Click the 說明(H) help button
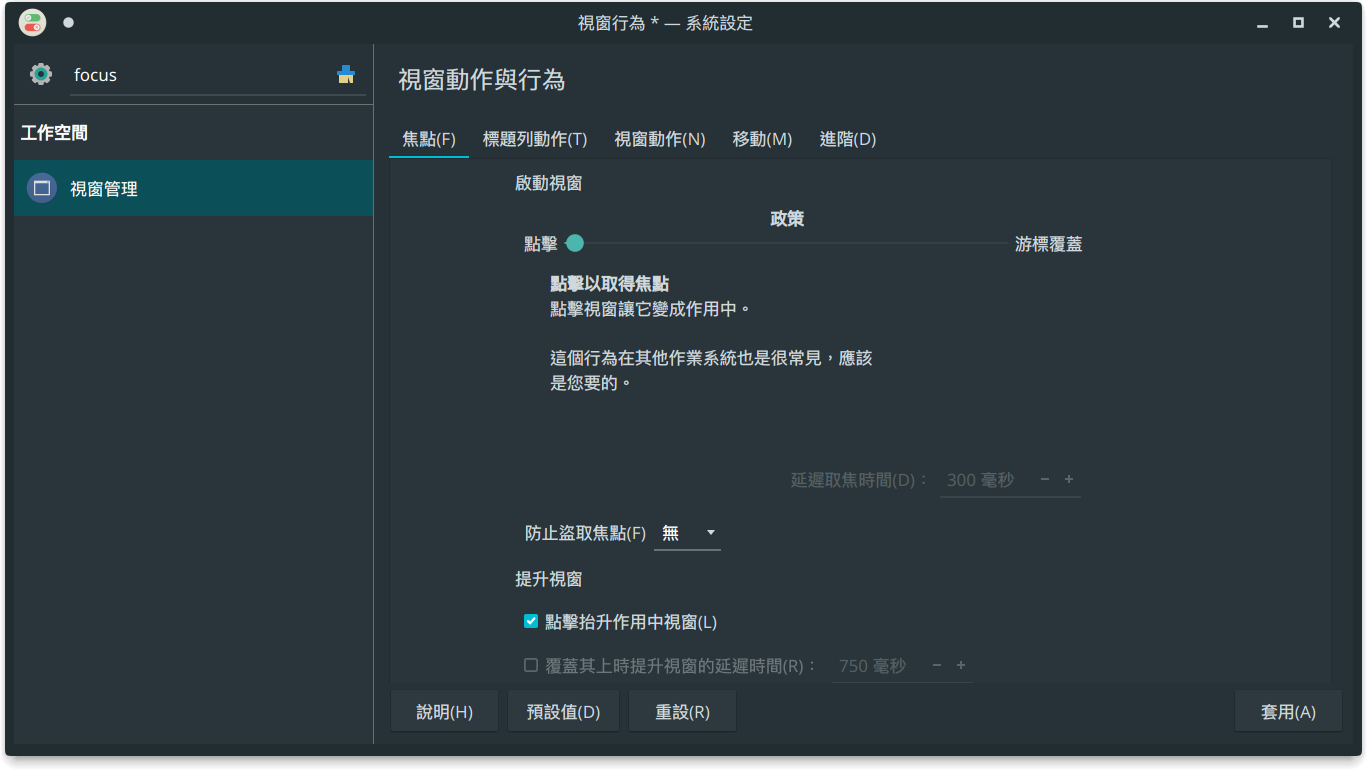 point(444,712)
